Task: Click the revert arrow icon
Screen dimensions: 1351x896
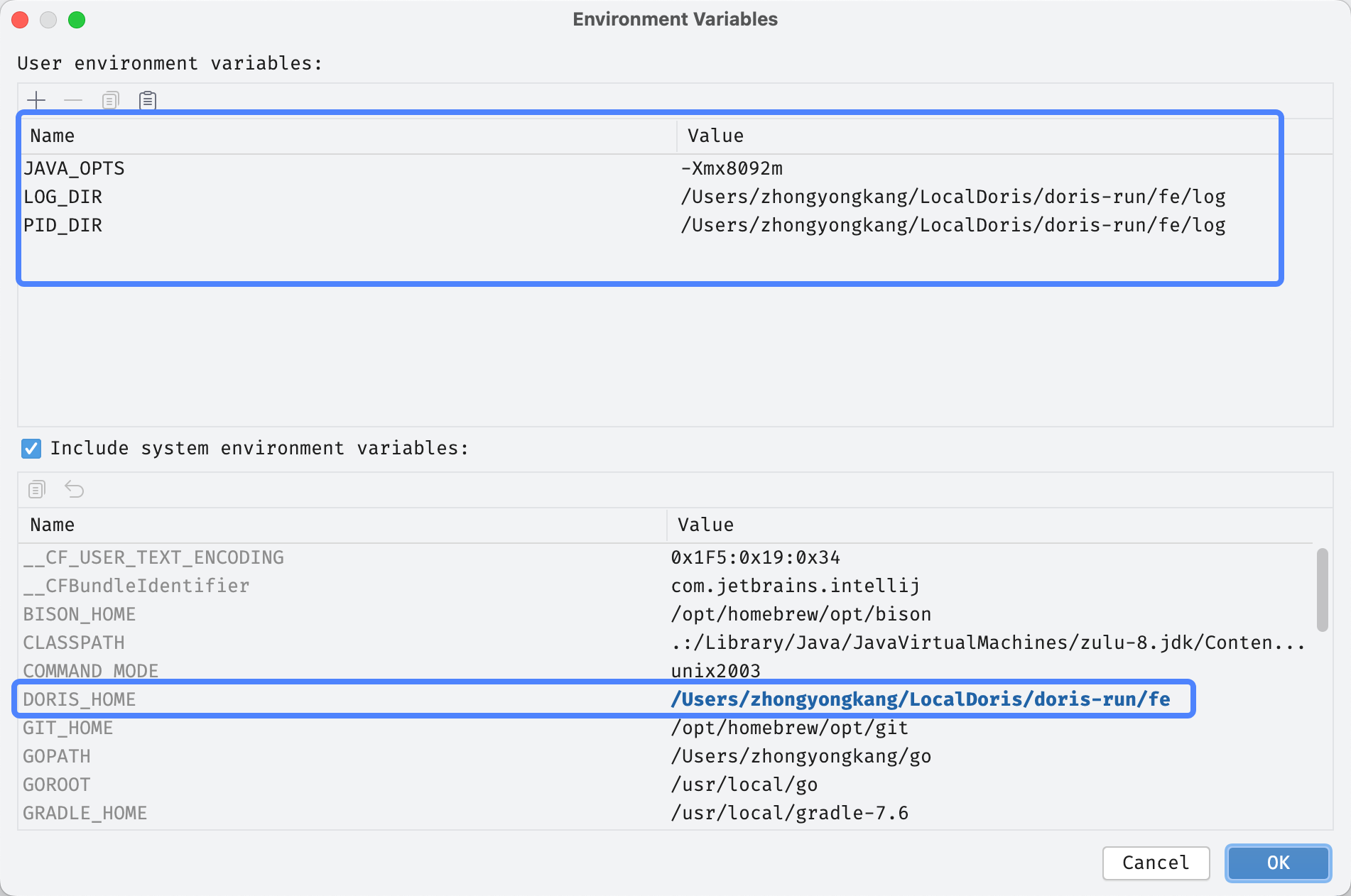Action: [75, 489]
